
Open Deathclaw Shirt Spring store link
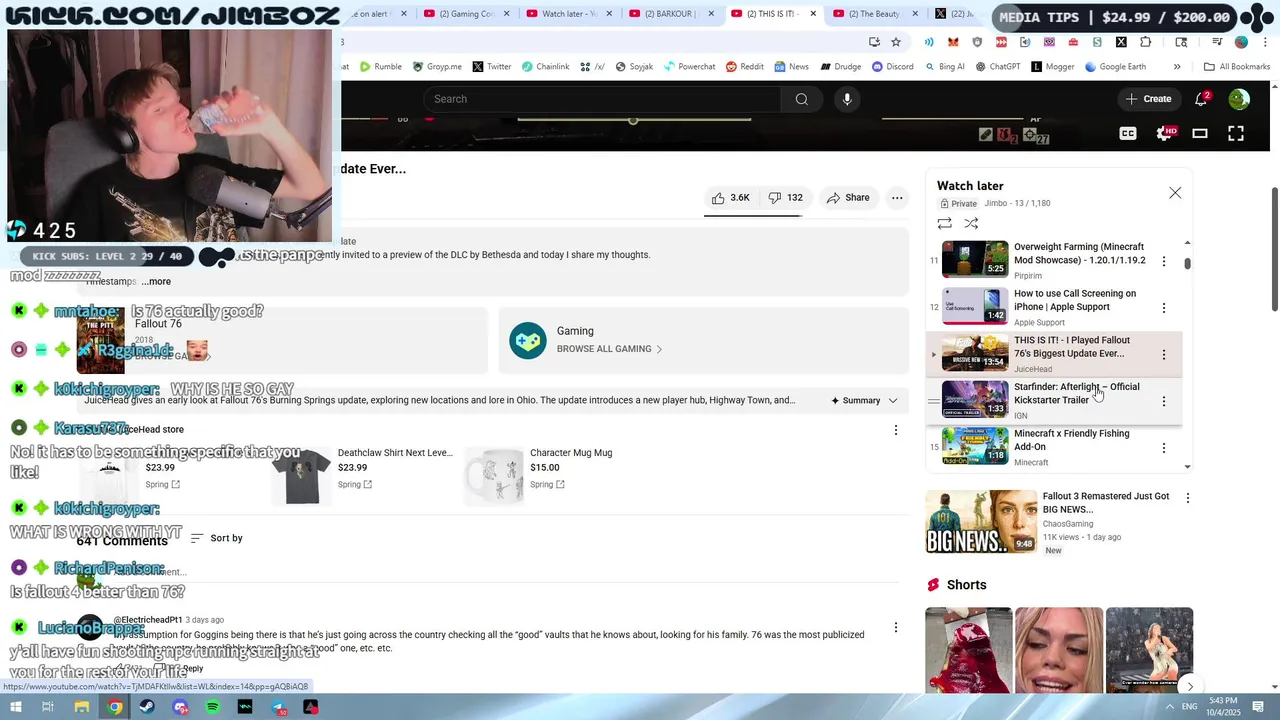point(355,485)
